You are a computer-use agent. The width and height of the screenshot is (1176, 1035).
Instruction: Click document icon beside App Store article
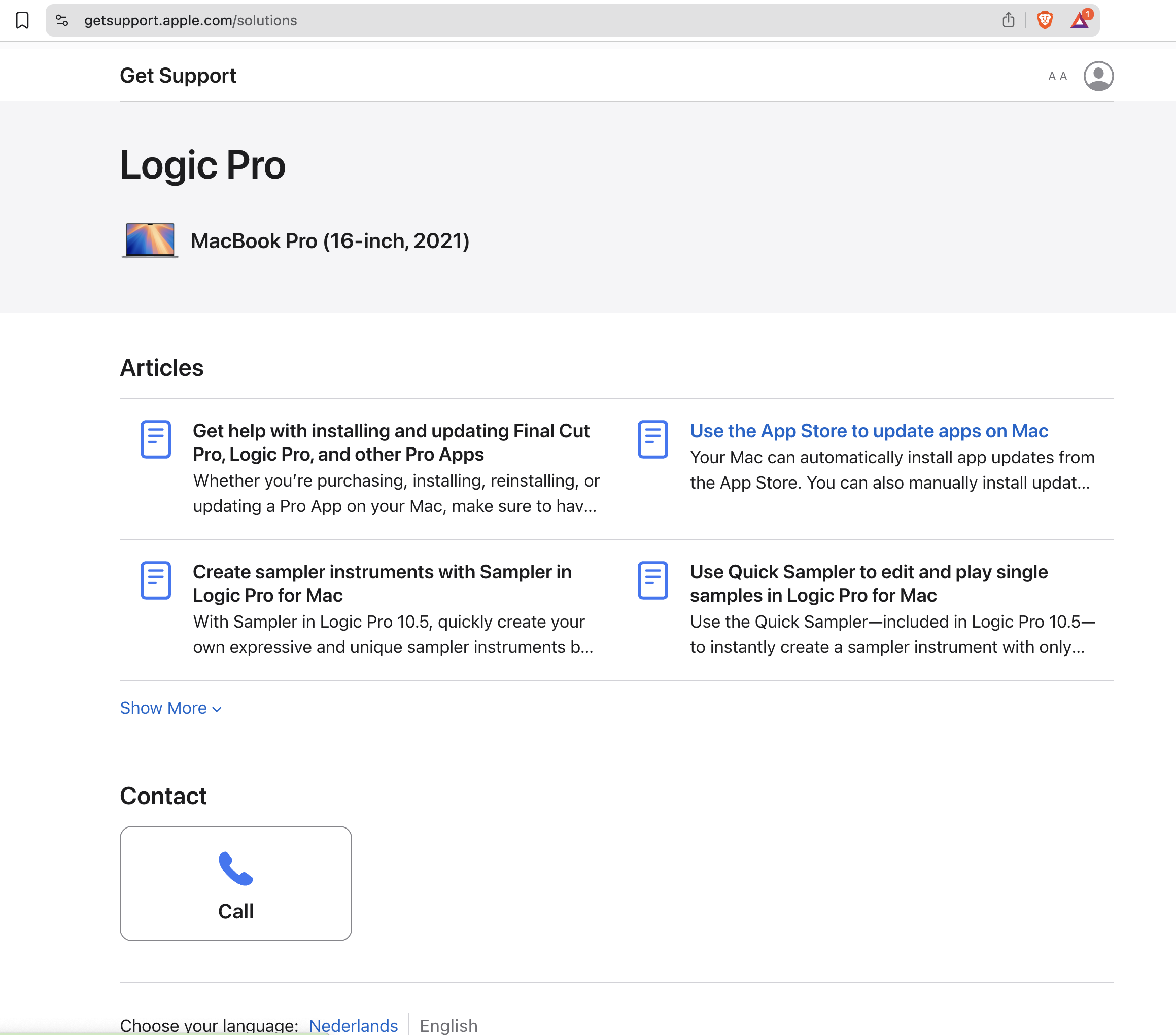pyautogui.click(x=652, y=439)
